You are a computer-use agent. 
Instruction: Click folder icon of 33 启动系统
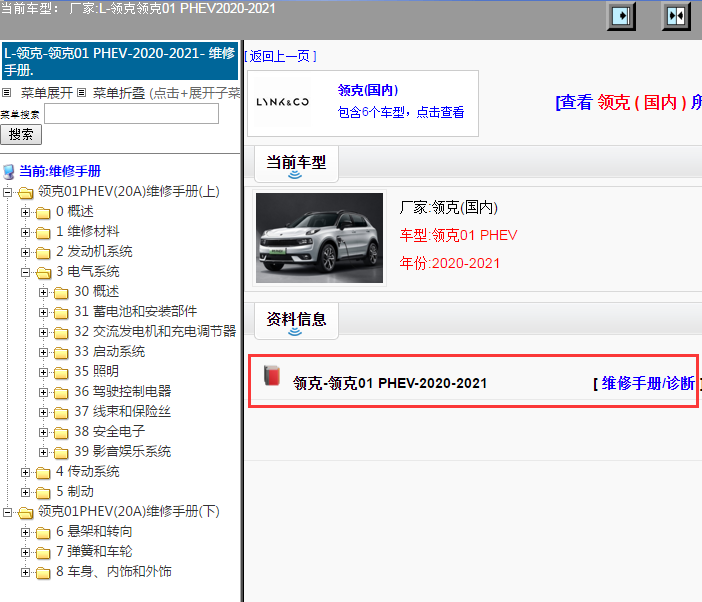click(x=61, y=353)
